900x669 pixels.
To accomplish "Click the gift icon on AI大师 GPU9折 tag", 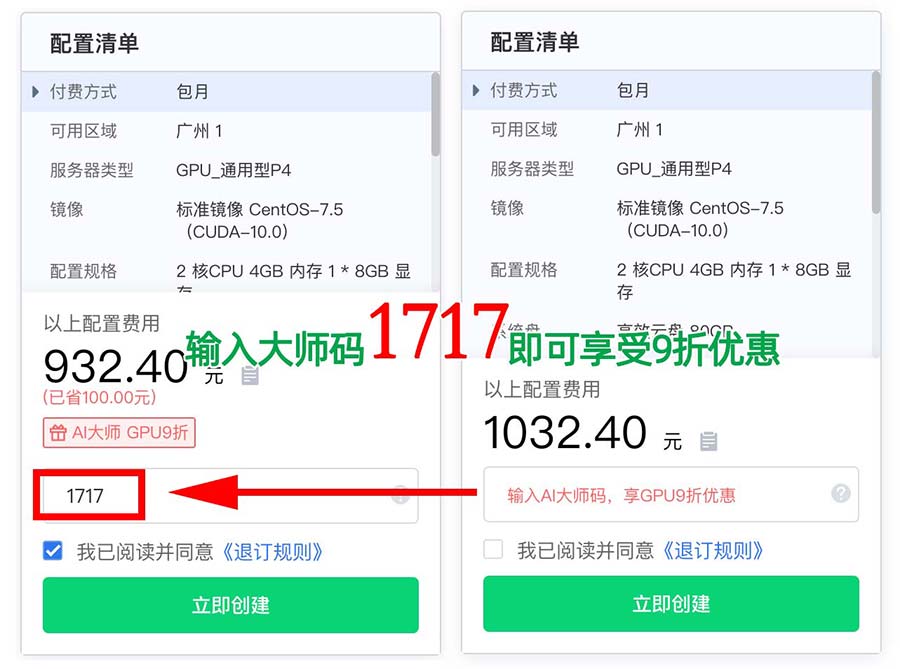I will (x=58, y=433).
